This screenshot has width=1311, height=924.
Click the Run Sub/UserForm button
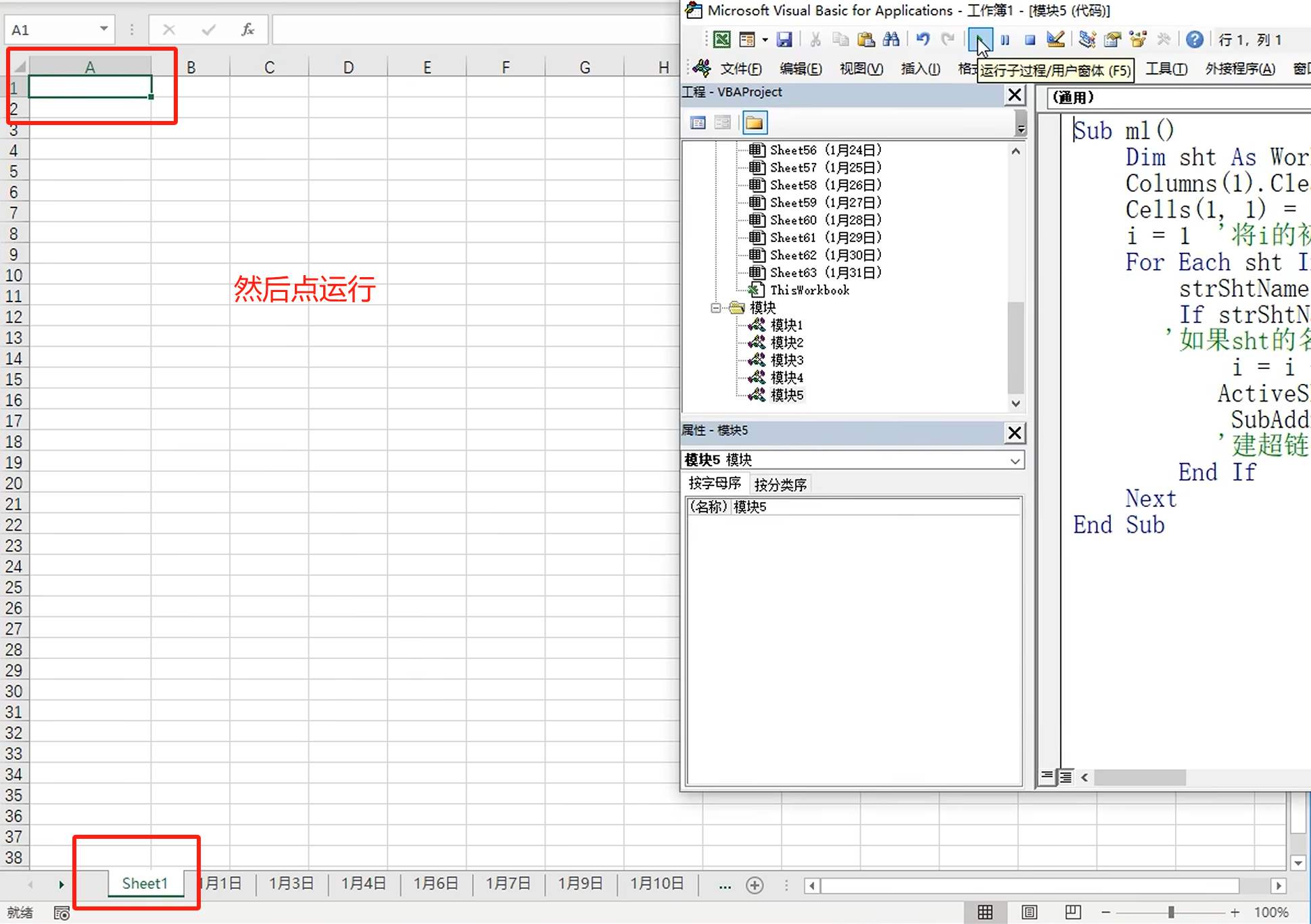coord(980,39)
